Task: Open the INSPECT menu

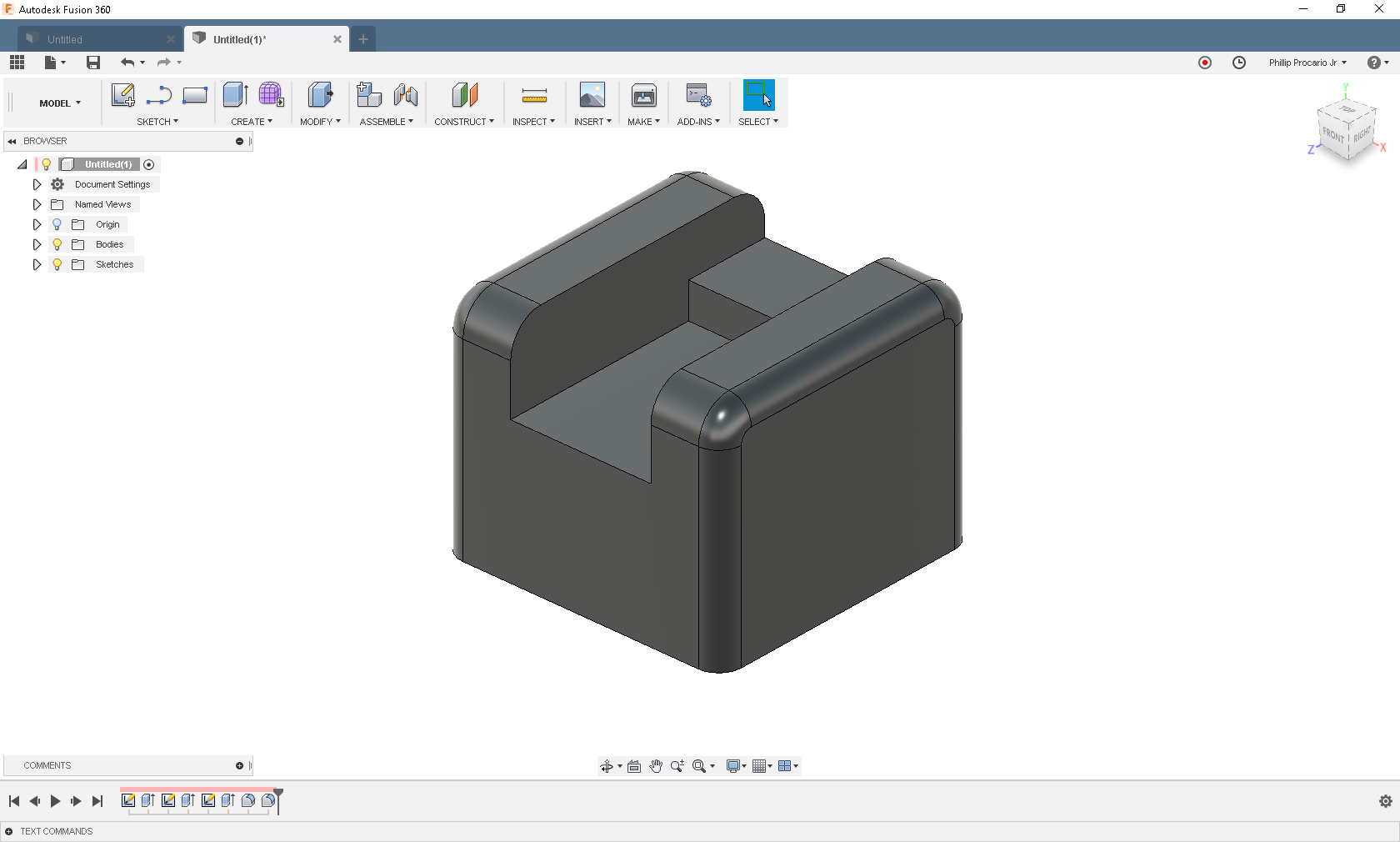Action: point(533,122)
